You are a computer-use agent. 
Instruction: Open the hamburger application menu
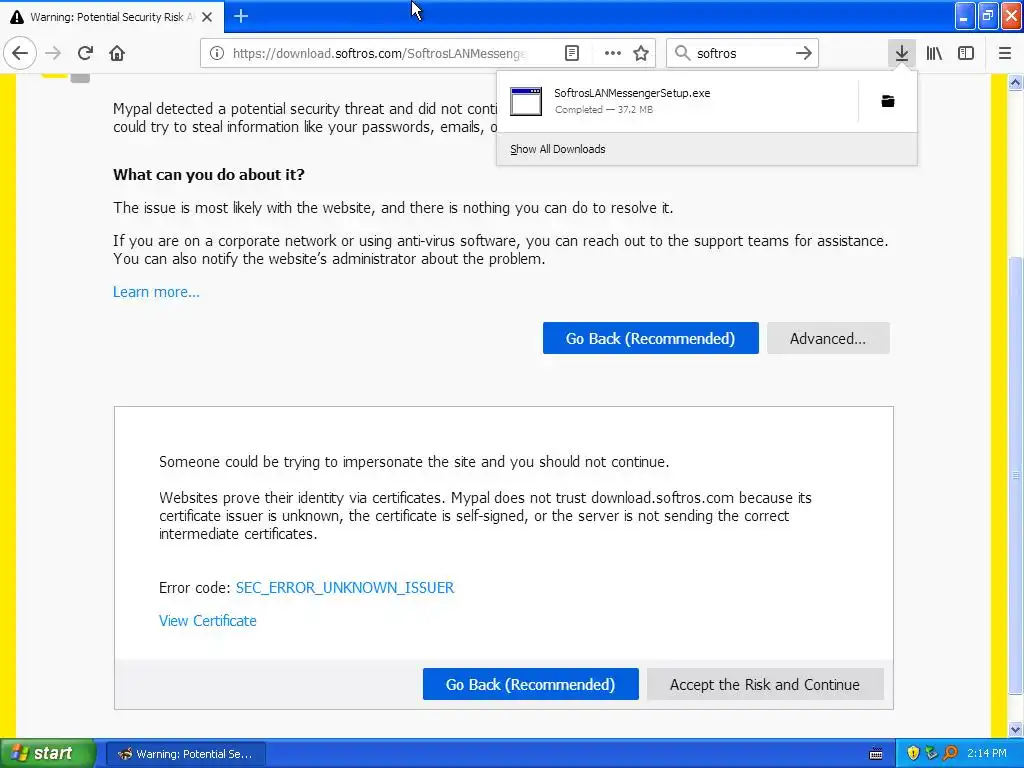pos(1005,53)
